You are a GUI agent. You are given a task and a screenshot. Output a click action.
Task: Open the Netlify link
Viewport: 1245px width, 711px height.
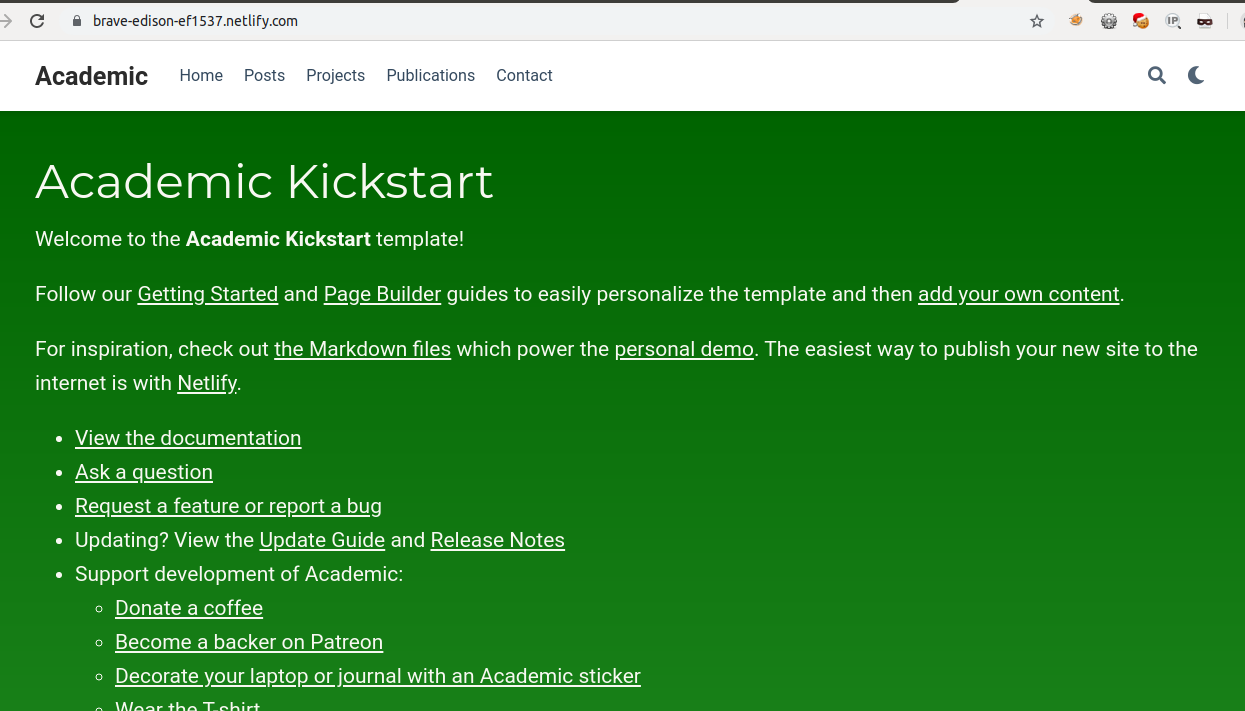207,383
